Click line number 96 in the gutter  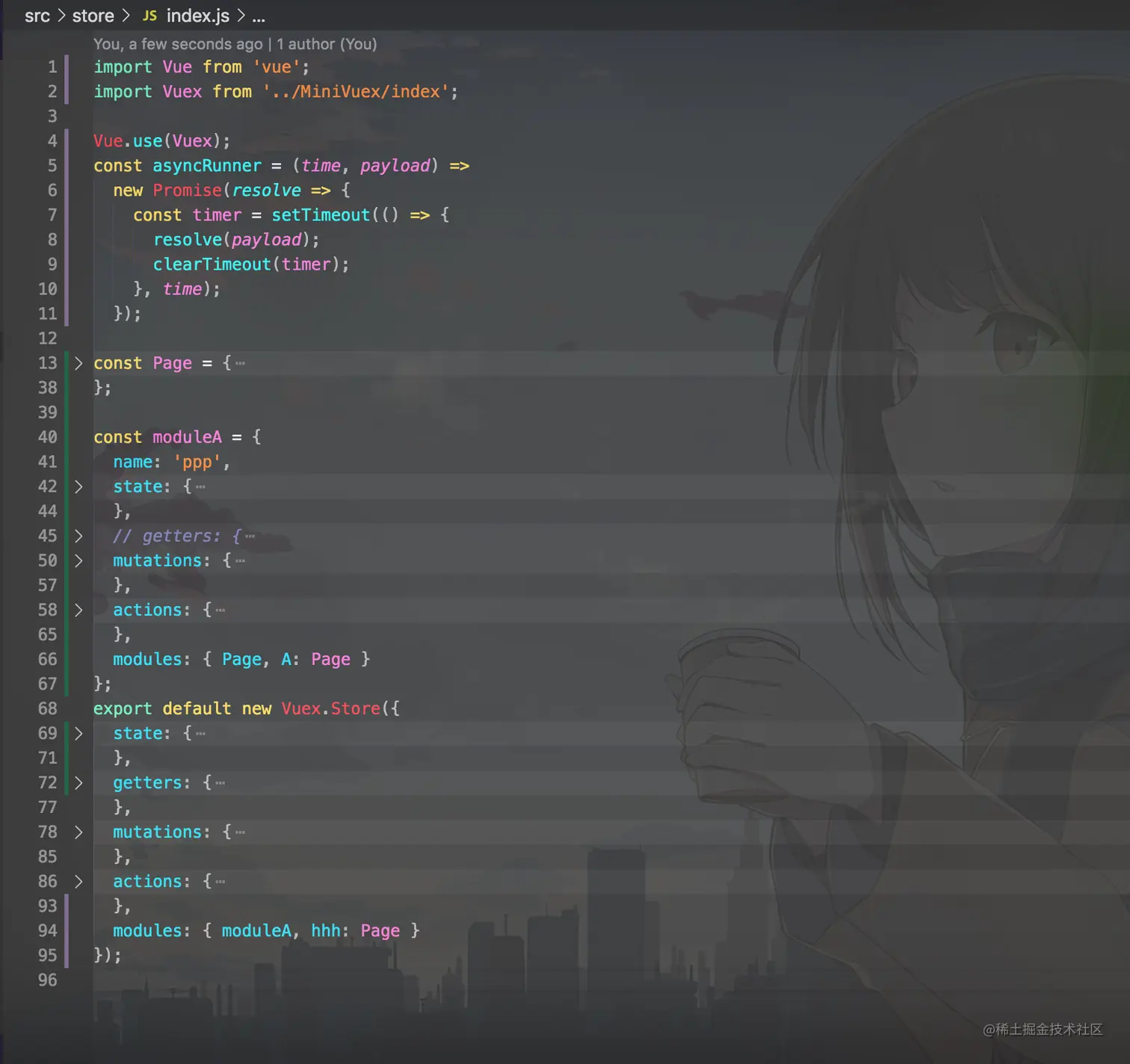click(47, 980)
